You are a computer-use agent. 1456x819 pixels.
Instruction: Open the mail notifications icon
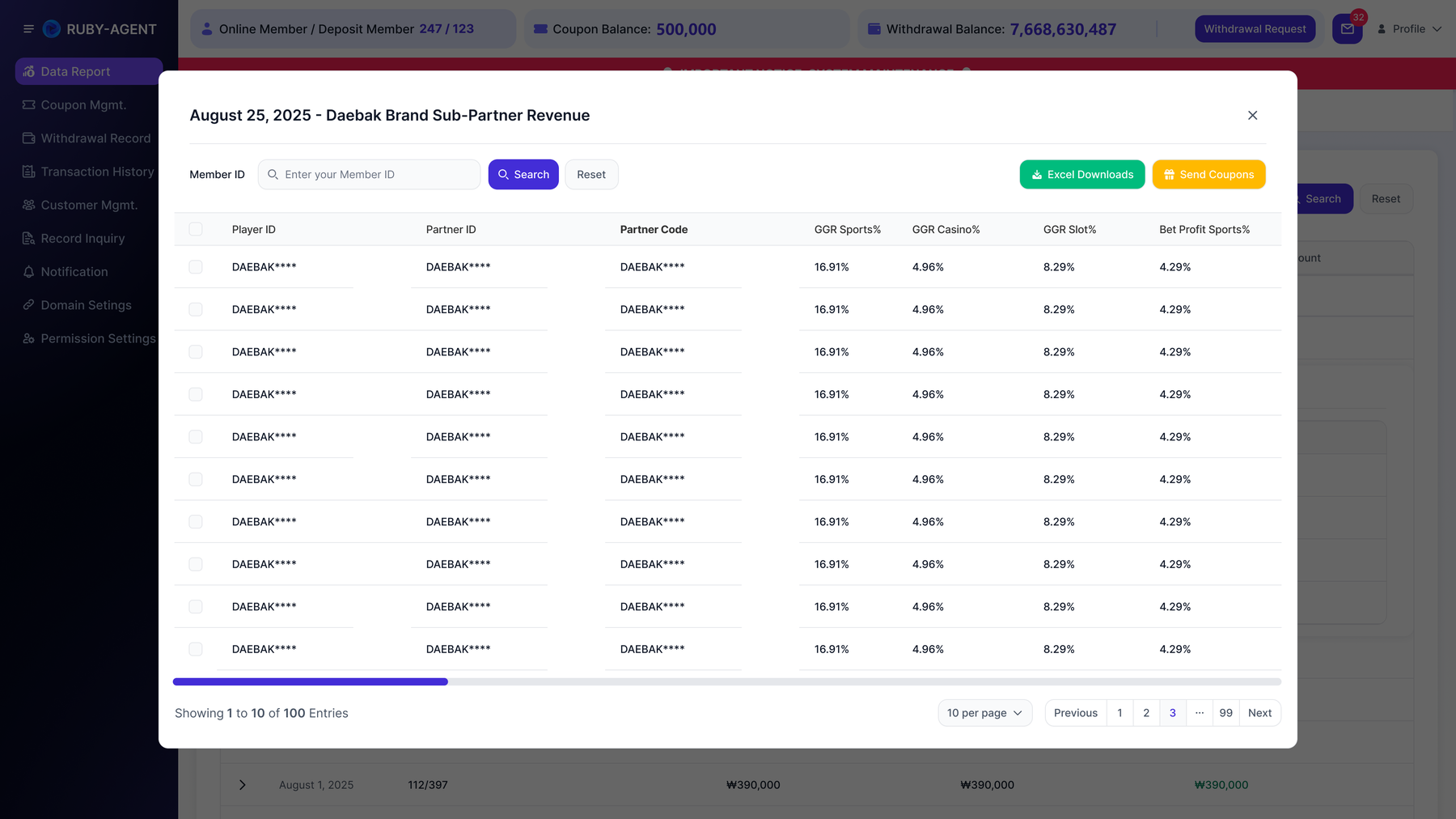[x=1347, y=29]
